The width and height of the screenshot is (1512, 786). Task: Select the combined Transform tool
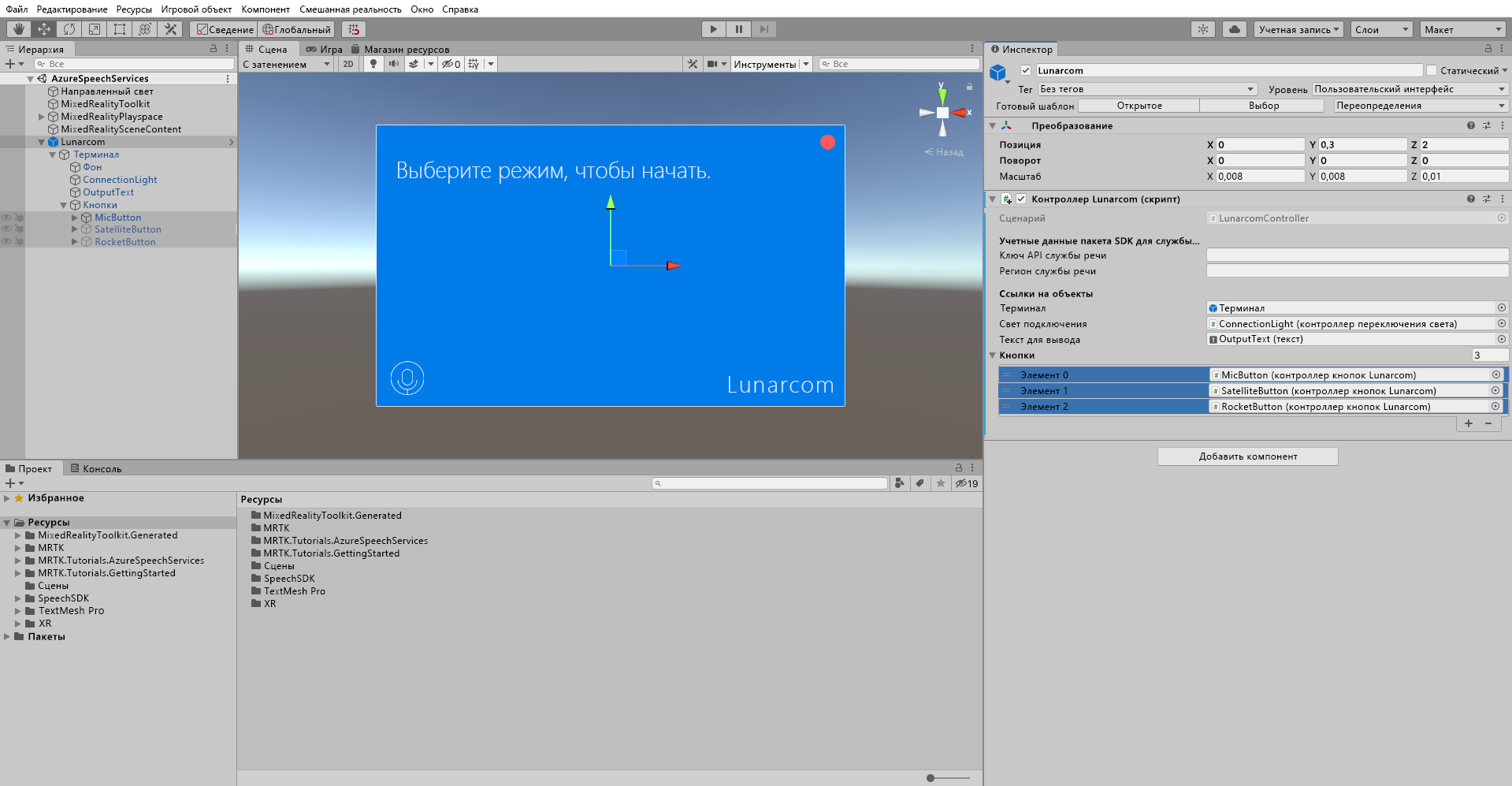point(145,29)
